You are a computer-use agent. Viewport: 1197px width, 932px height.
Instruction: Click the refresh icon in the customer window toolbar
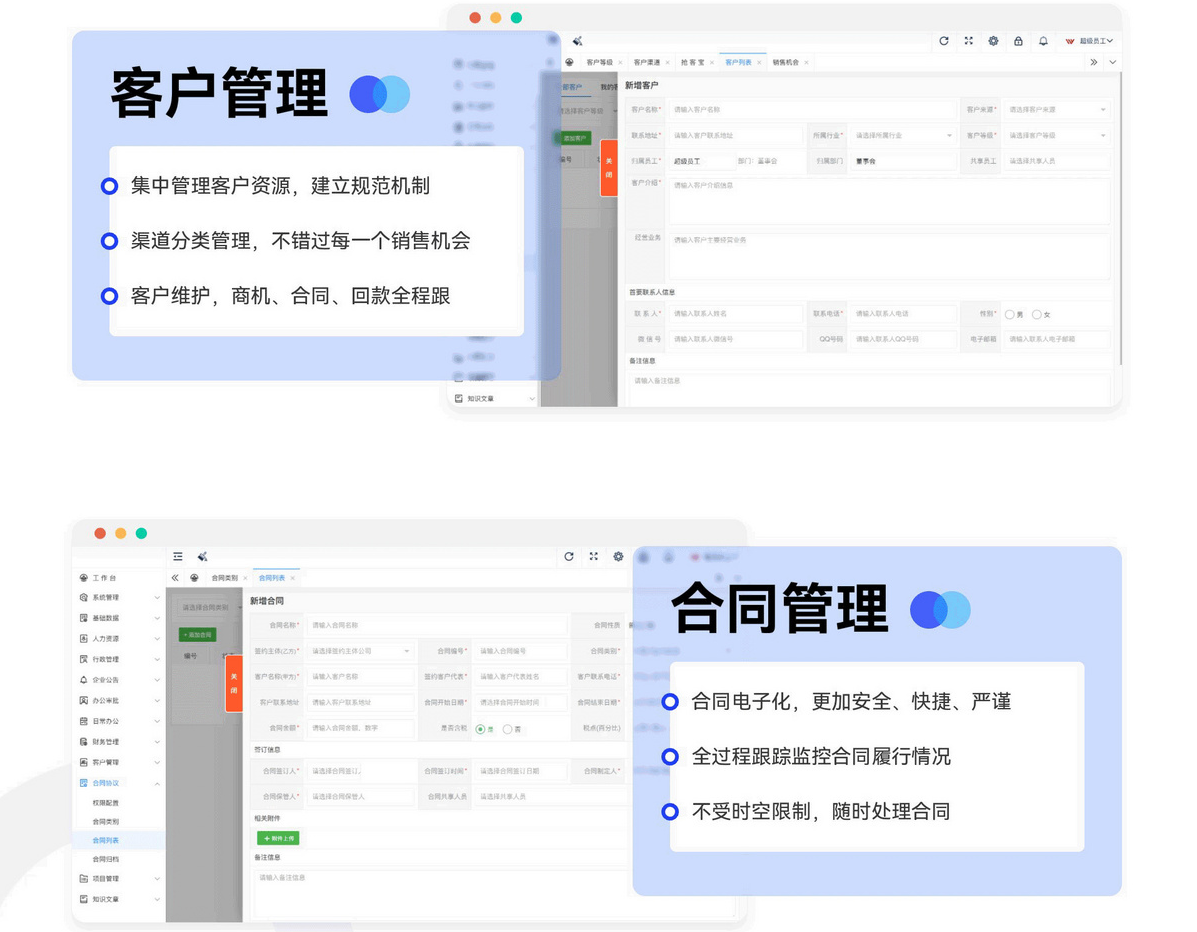coord(943,41)
